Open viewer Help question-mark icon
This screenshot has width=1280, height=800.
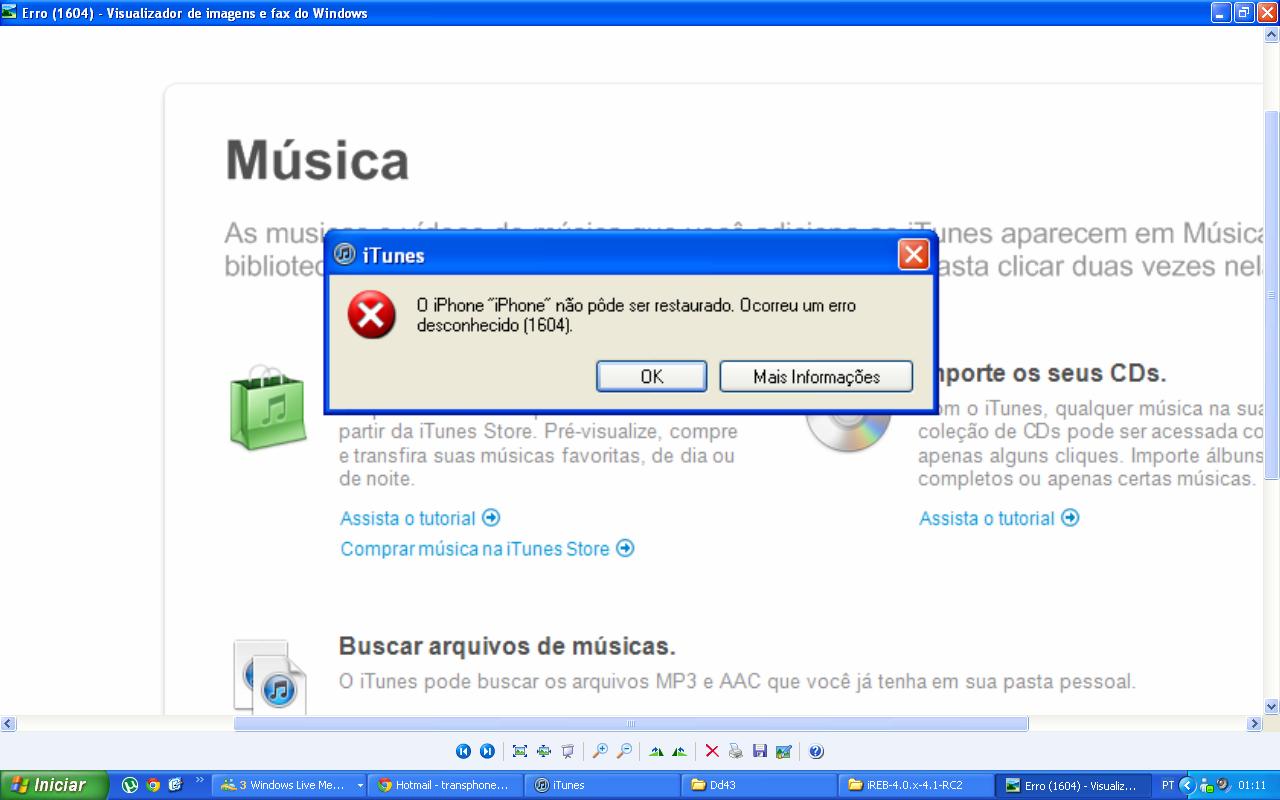tap(816, 751)
